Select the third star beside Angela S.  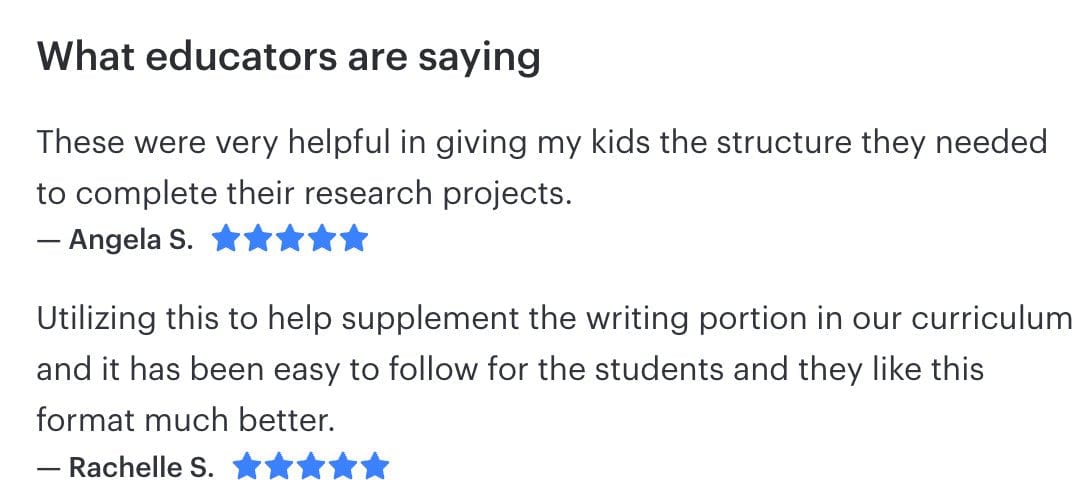coord(291,240)
